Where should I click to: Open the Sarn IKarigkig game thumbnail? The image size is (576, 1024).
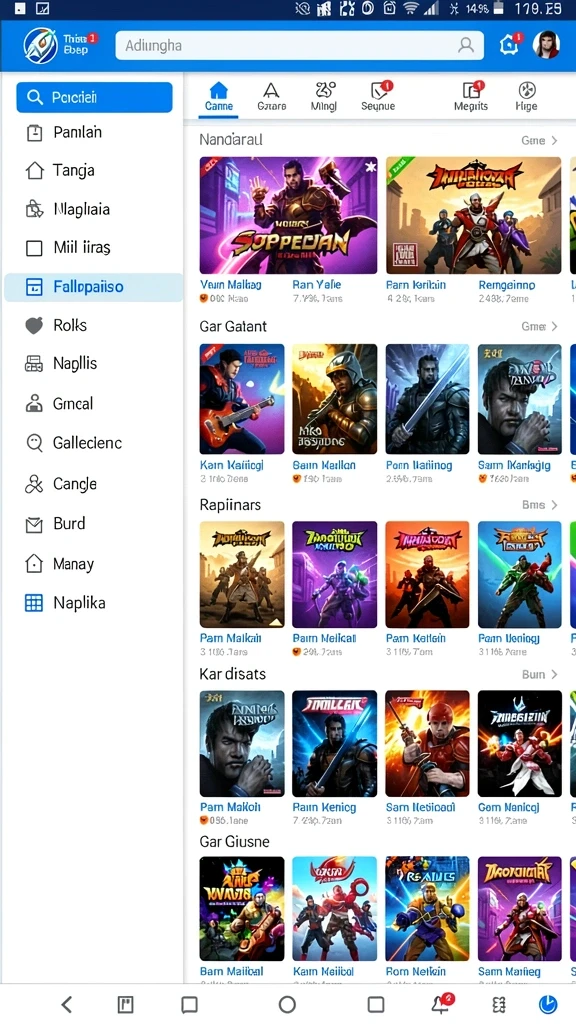(520, 399)
